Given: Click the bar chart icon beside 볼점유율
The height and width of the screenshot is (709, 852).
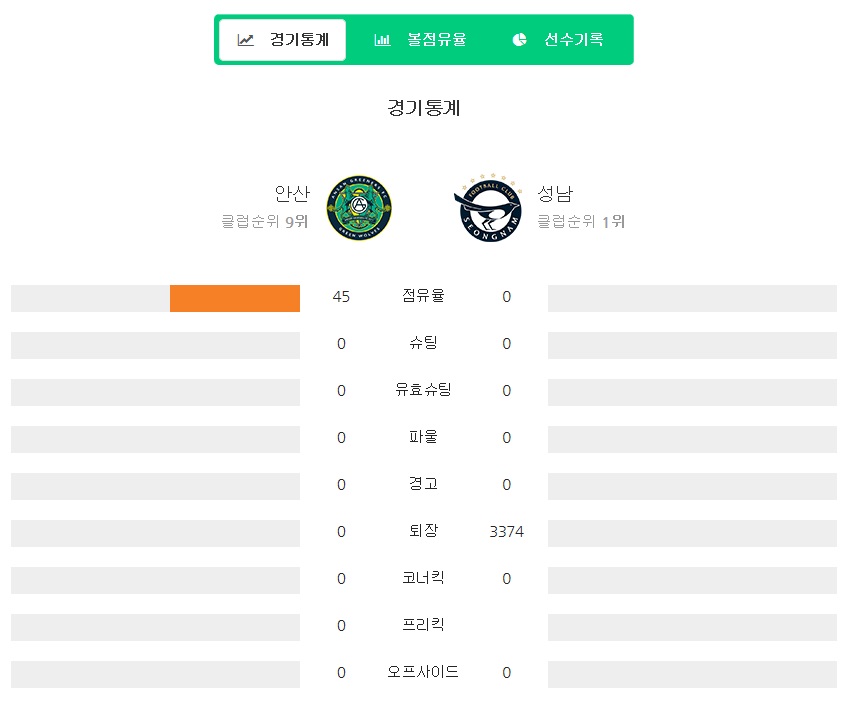Looking at the screenshot, I should 382,40.
